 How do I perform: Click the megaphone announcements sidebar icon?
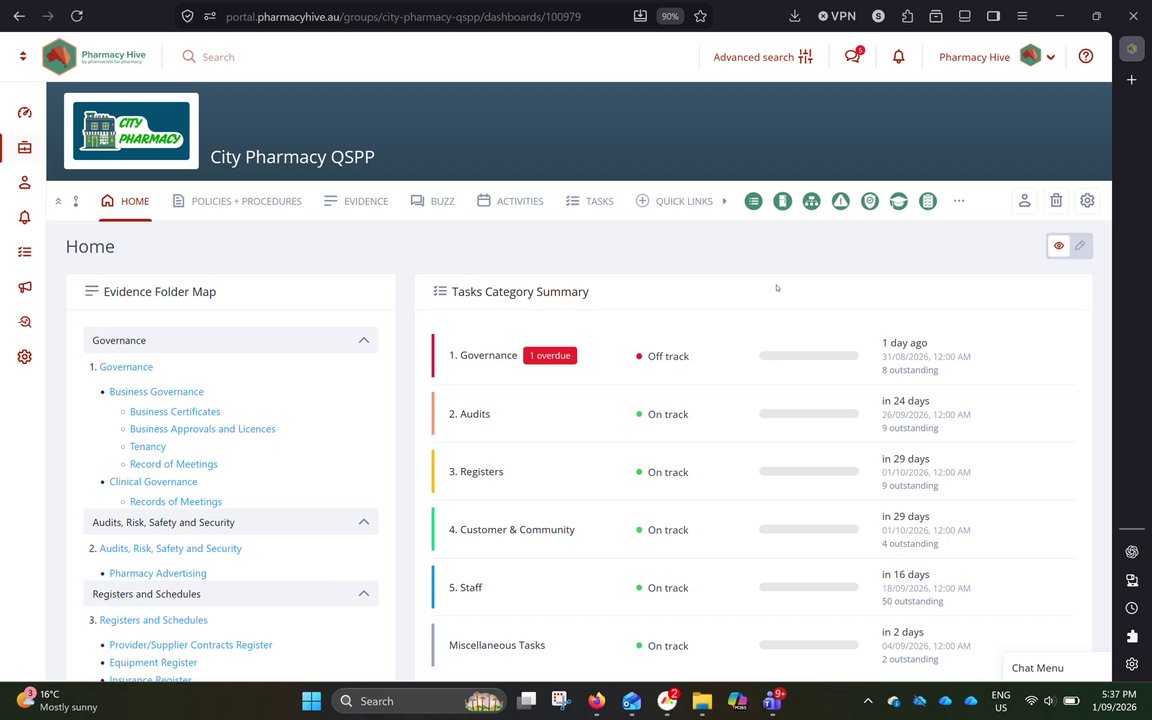tap(24, 287)
